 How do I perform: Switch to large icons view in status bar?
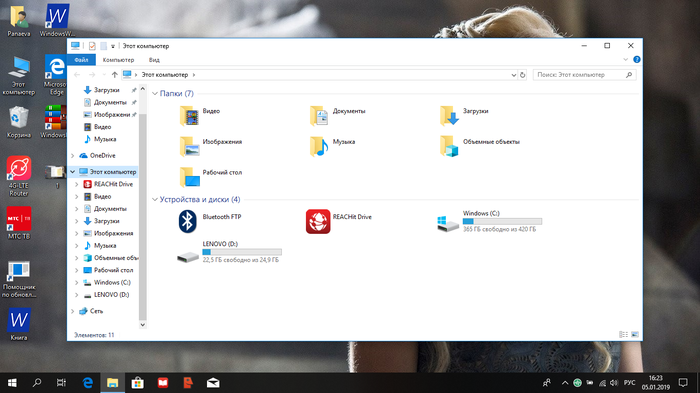point(635,334)
